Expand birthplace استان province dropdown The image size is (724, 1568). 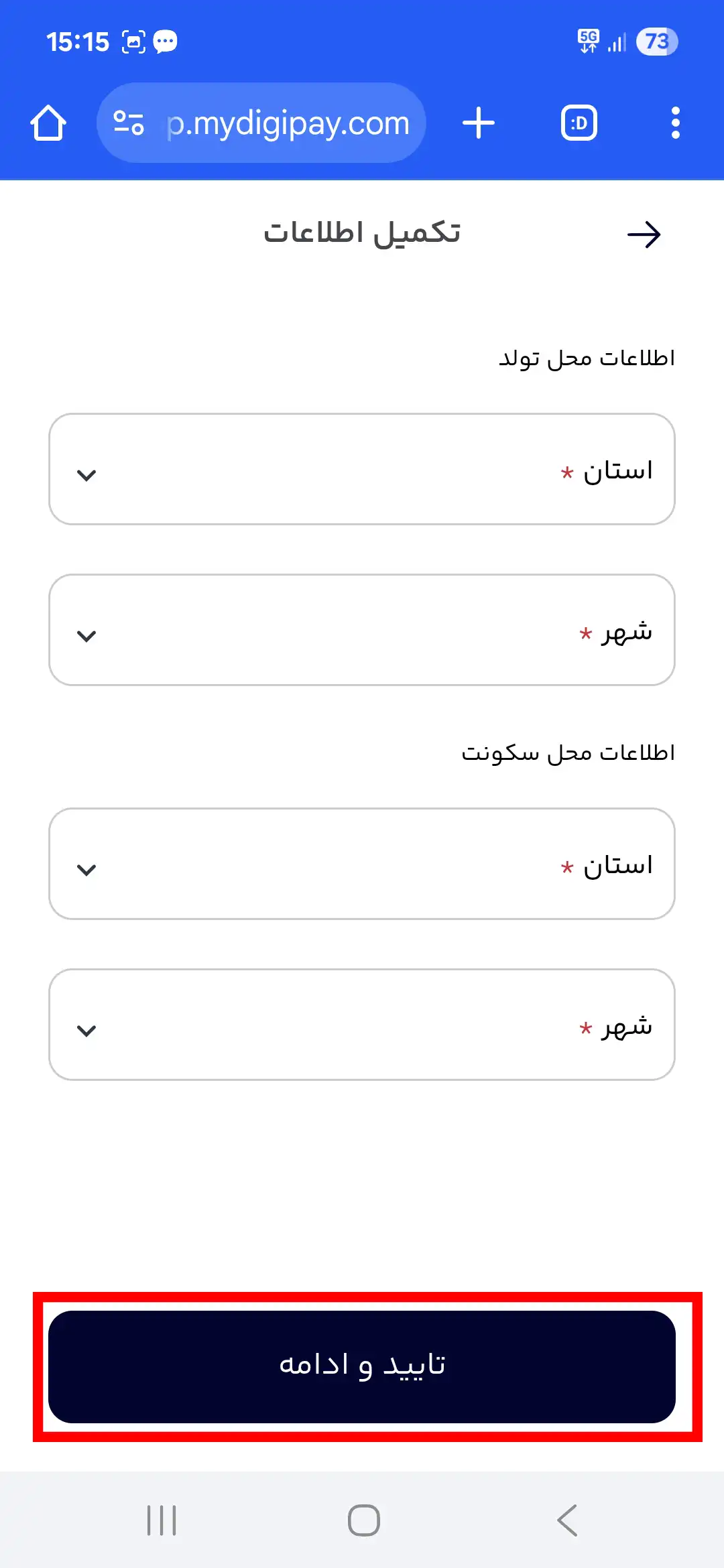point(362,469)
